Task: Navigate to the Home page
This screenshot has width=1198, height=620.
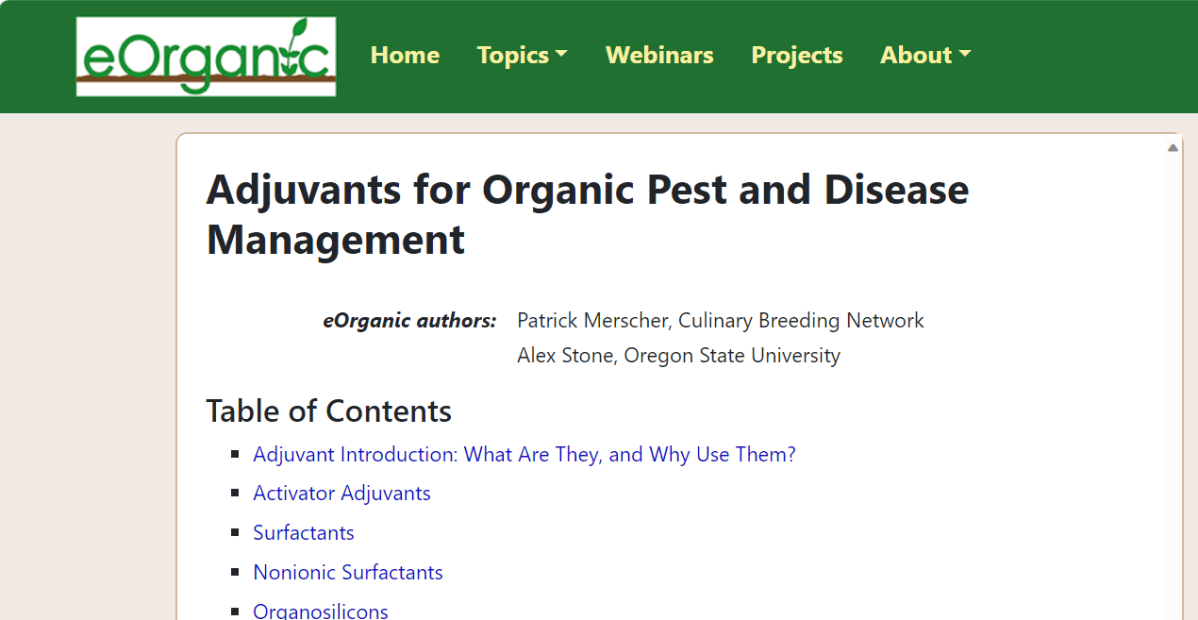Action: pos(404,55)
